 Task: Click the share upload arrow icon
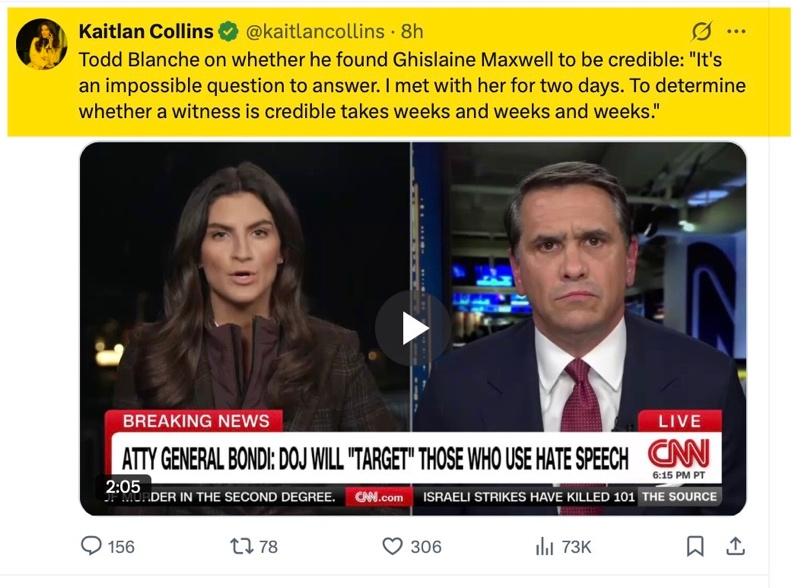[x=735, y=546]
